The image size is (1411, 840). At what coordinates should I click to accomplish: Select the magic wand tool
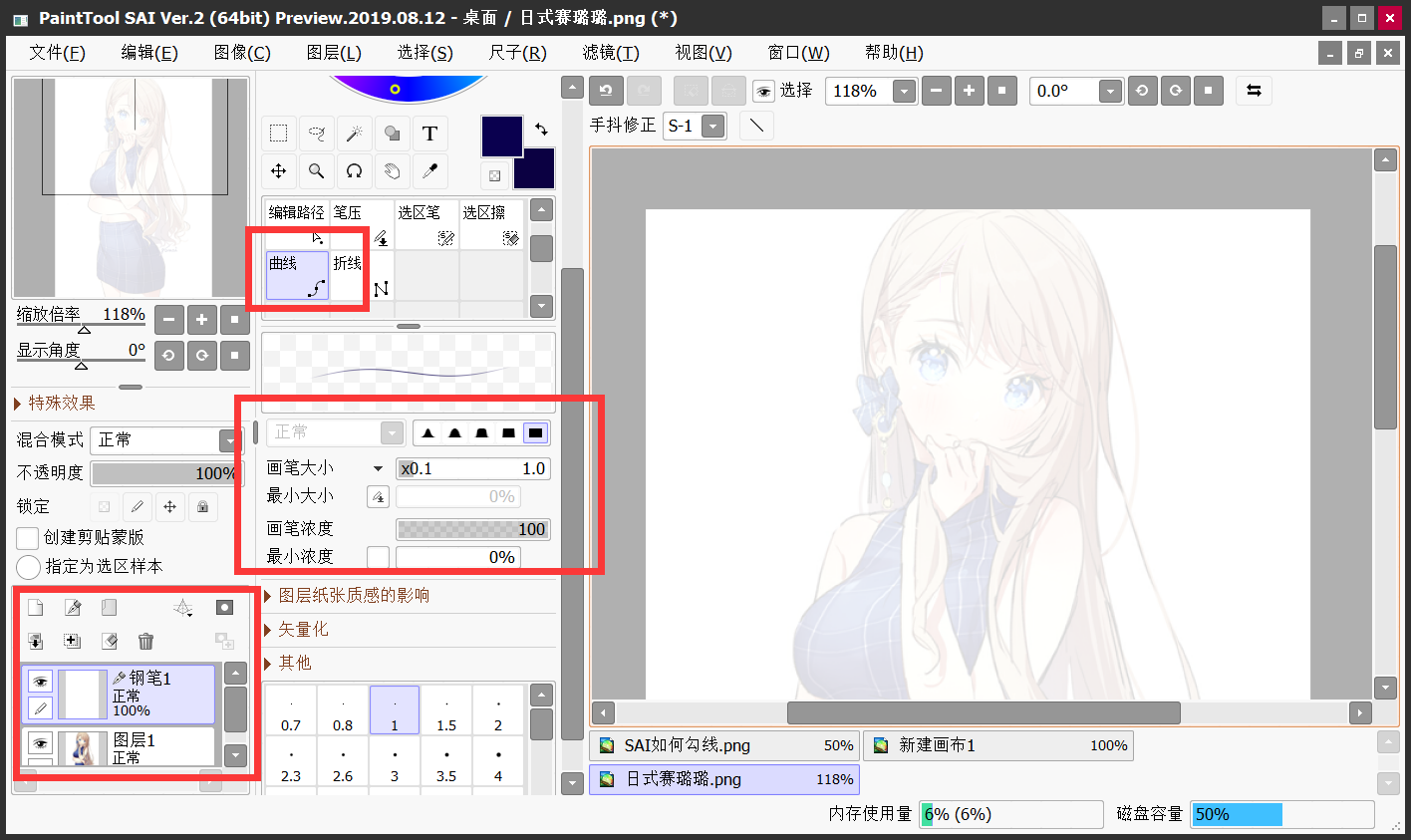(354, 134)
